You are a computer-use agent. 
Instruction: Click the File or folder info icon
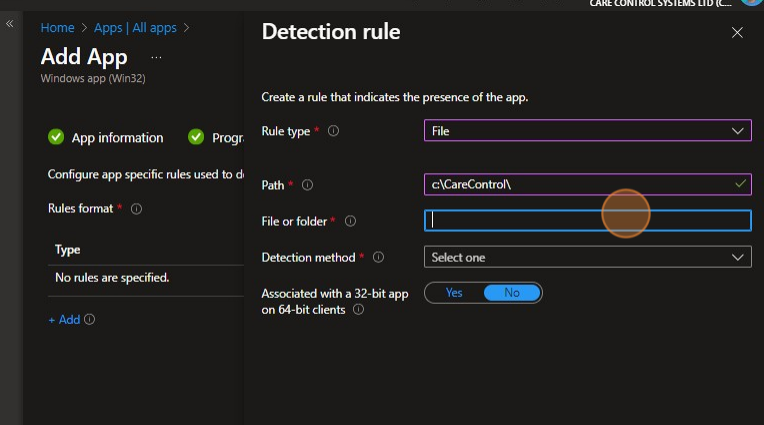[x=350, y=221]
